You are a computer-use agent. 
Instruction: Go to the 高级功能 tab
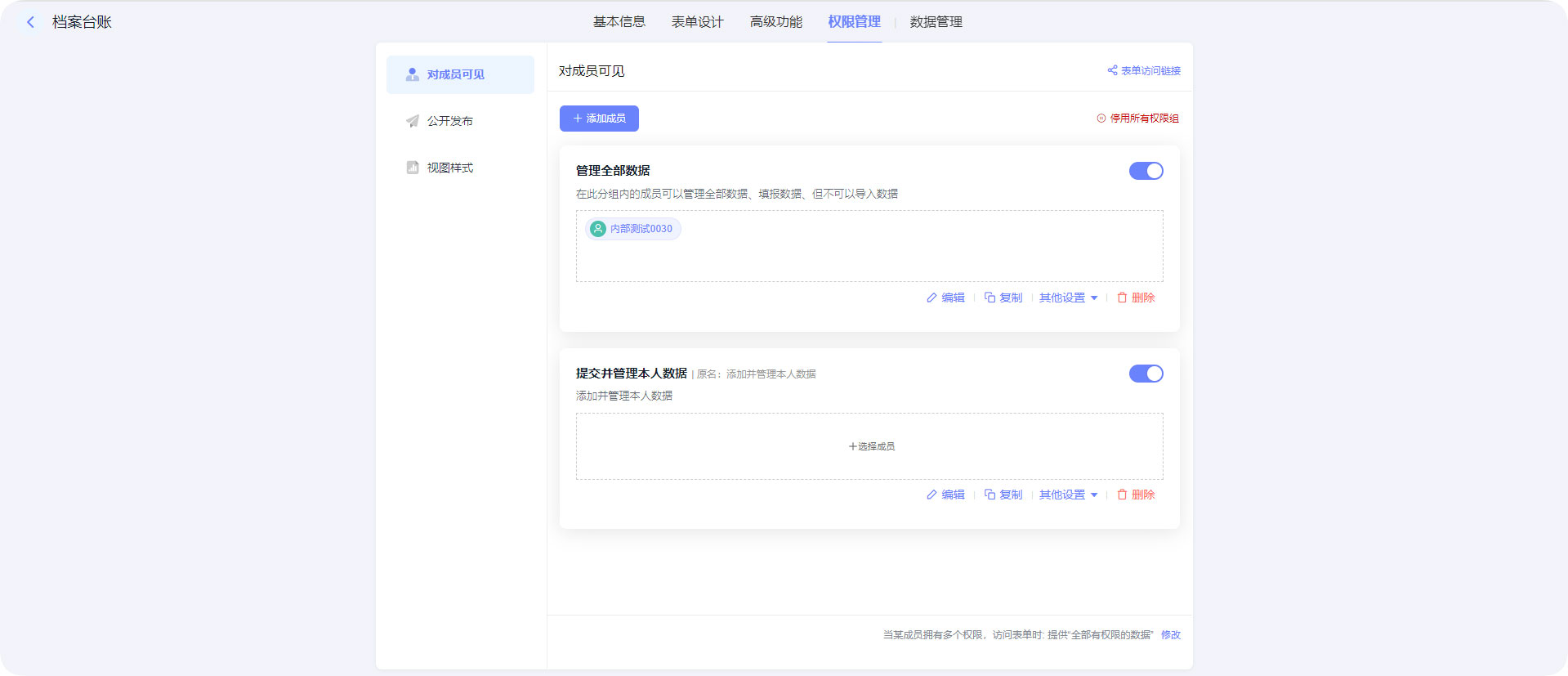coord(775,22)
